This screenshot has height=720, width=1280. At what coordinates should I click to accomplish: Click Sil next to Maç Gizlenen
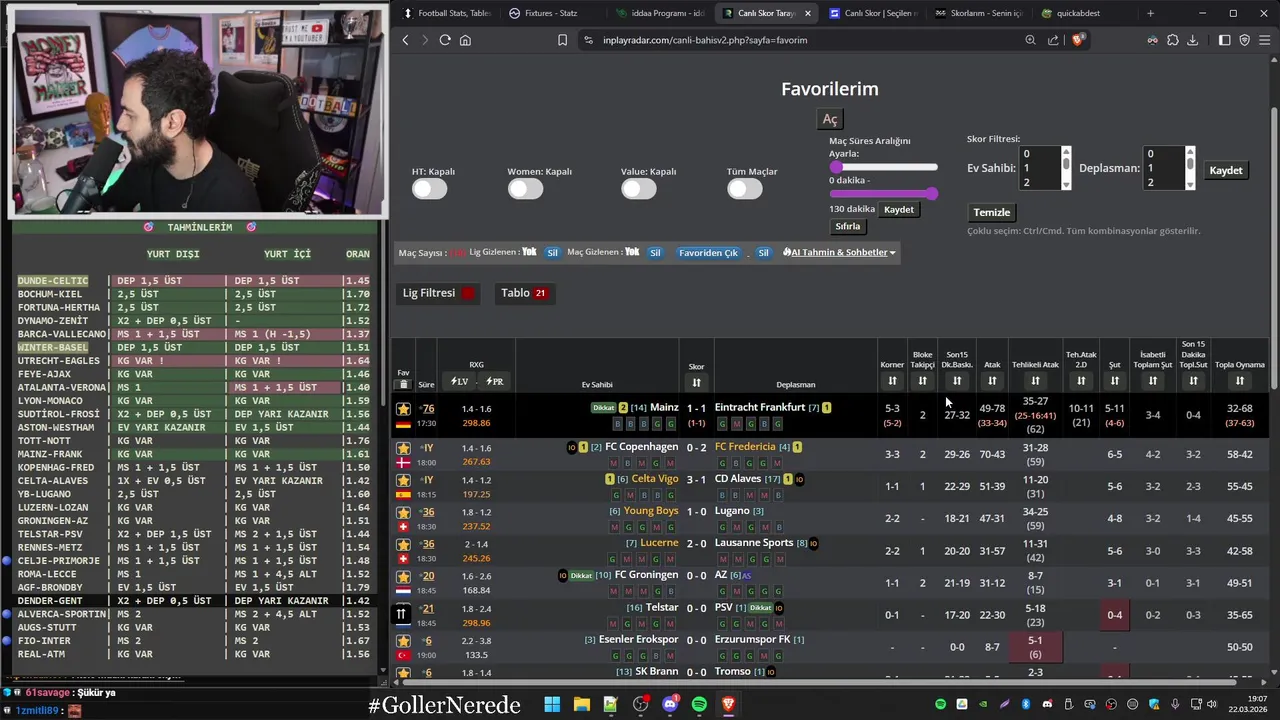pos(655,253)
